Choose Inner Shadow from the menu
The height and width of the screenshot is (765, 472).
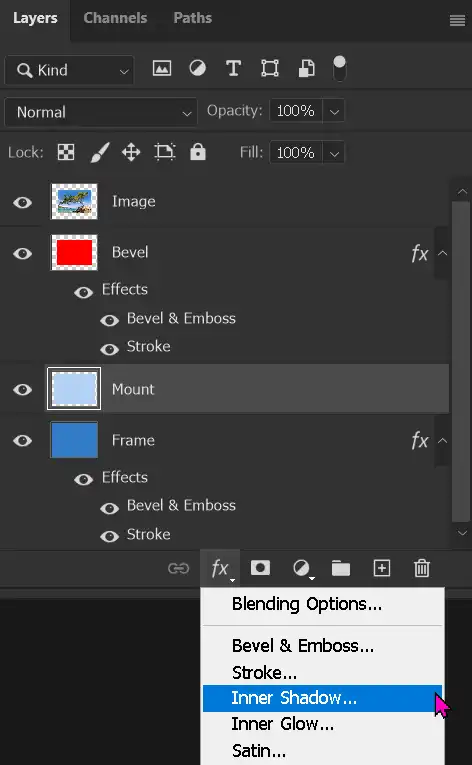(x=322, y=698)
